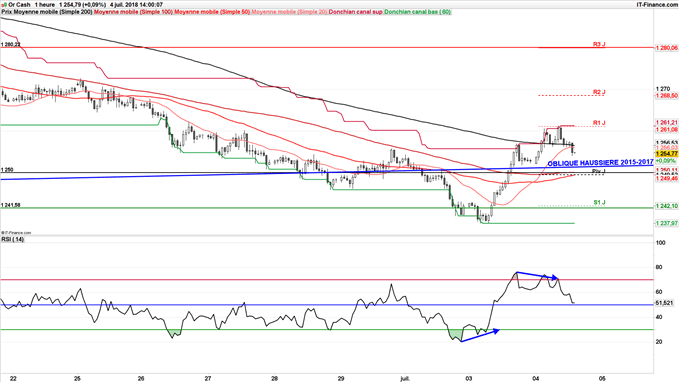
Task: Click the juil. month marker on time axis
Action: coord(405,378)
